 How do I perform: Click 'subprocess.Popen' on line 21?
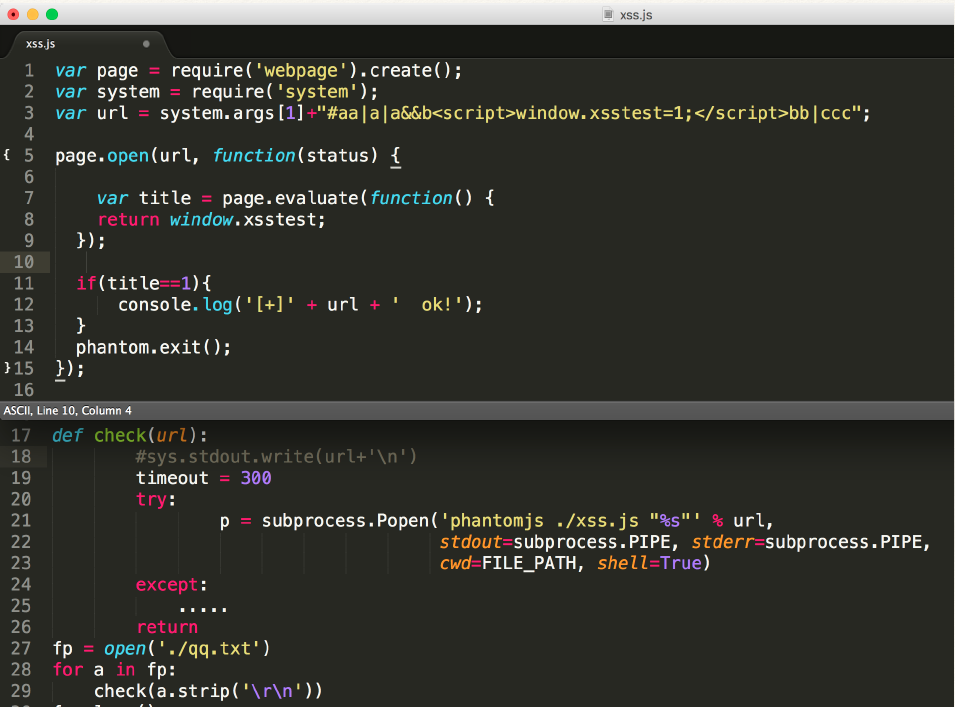click(x=345, y=521)
